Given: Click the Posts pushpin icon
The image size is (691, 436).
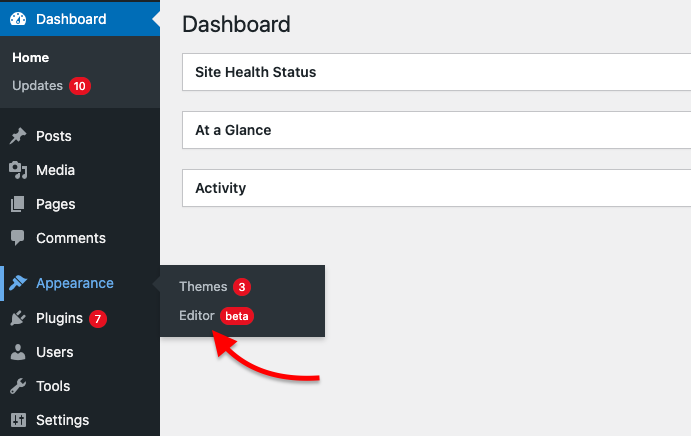Looking at the screenshot, I should (18, 136).
